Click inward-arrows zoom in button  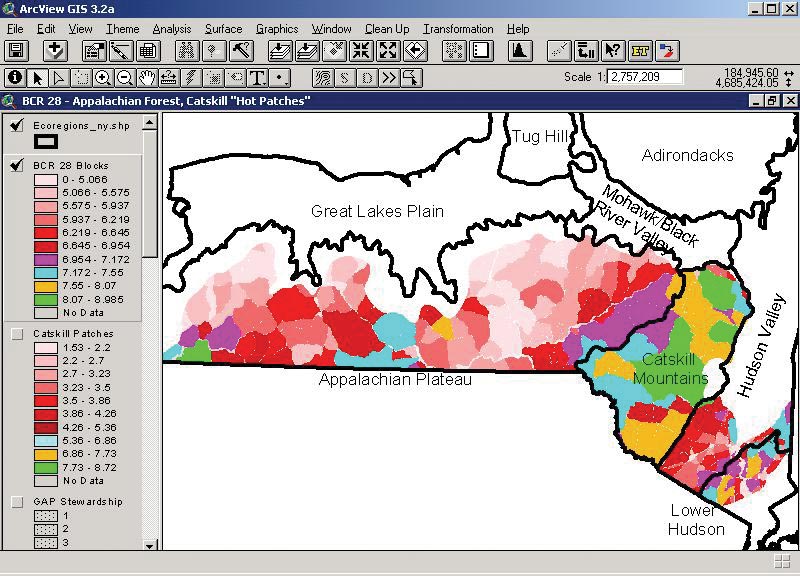point(361,51)
